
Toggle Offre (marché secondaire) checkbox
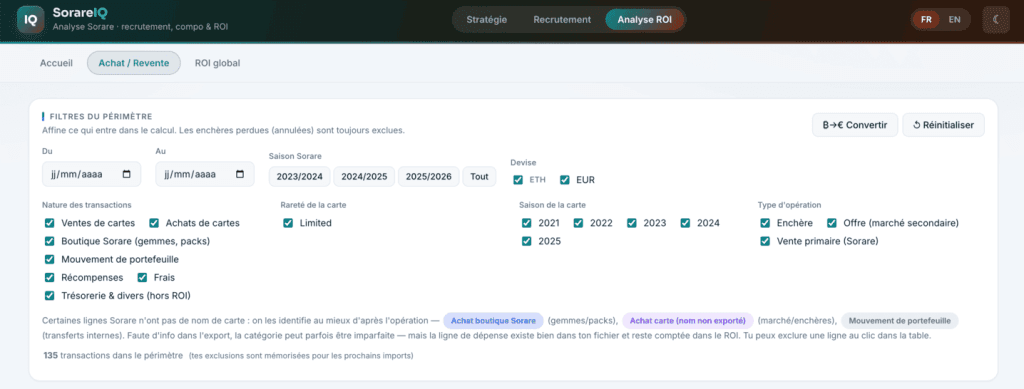(832, 223)
